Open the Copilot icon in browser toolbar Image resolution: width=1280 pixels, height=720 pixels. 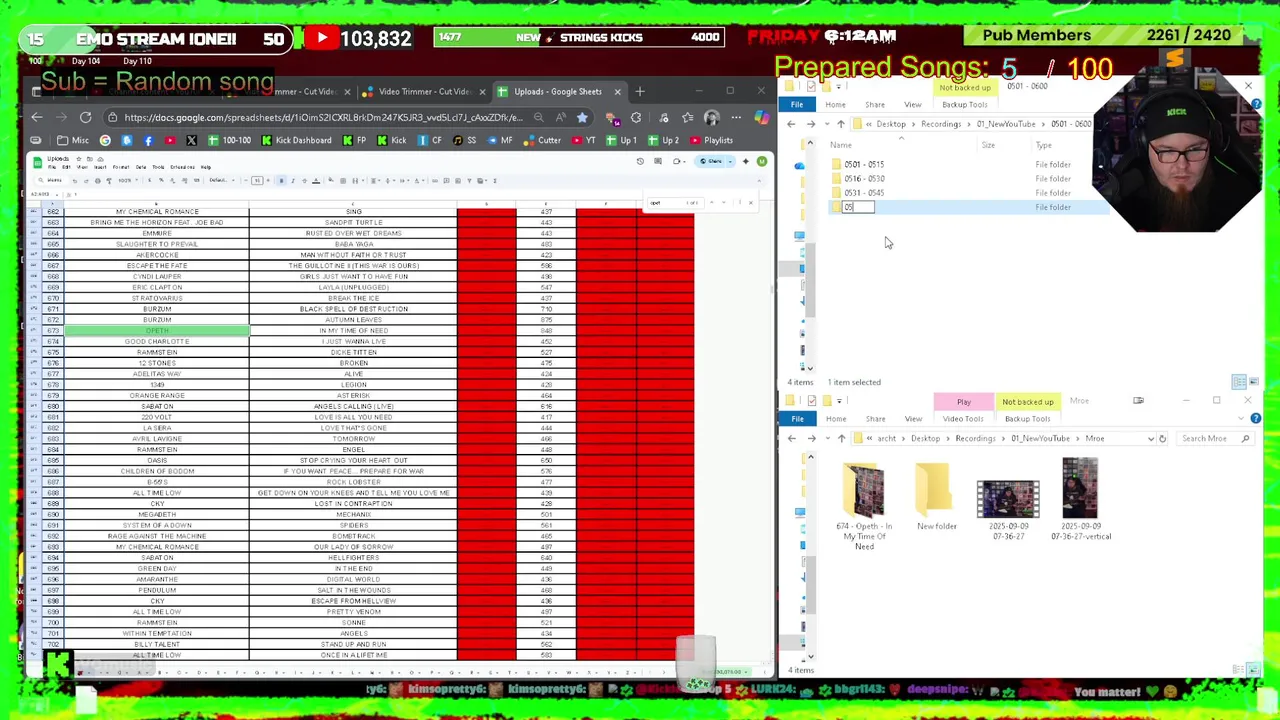click(x=762, y=117)
